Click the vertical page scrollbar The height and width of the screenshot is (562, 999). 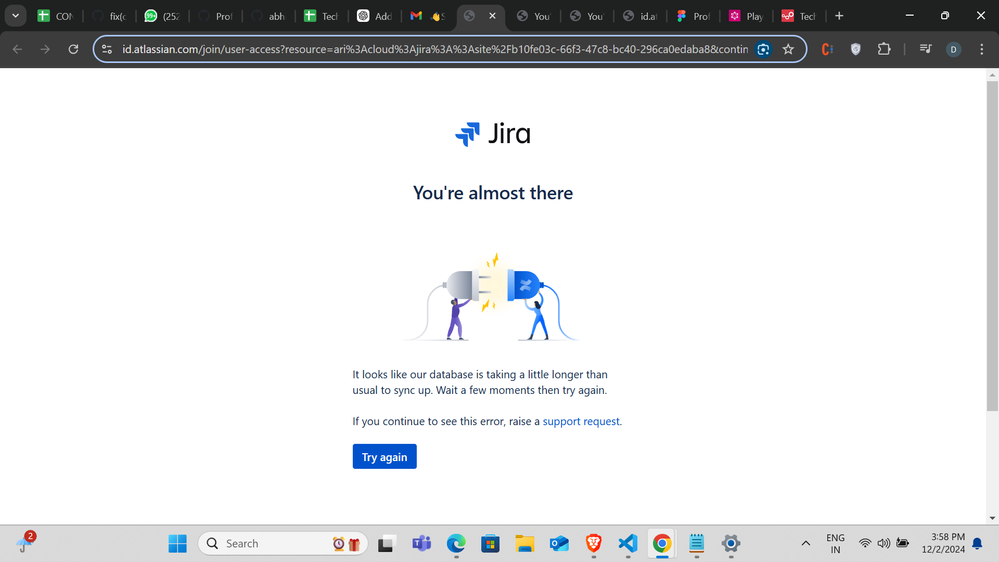[992, 245]
